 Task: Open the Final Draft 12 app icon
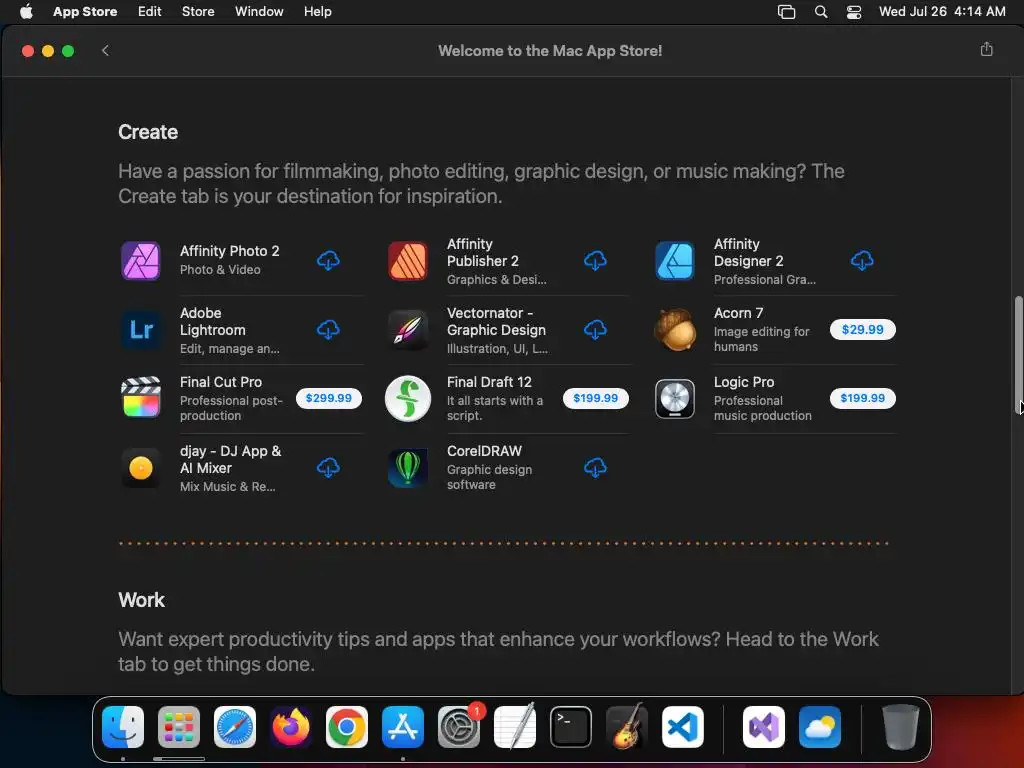(x=408, y=398)
